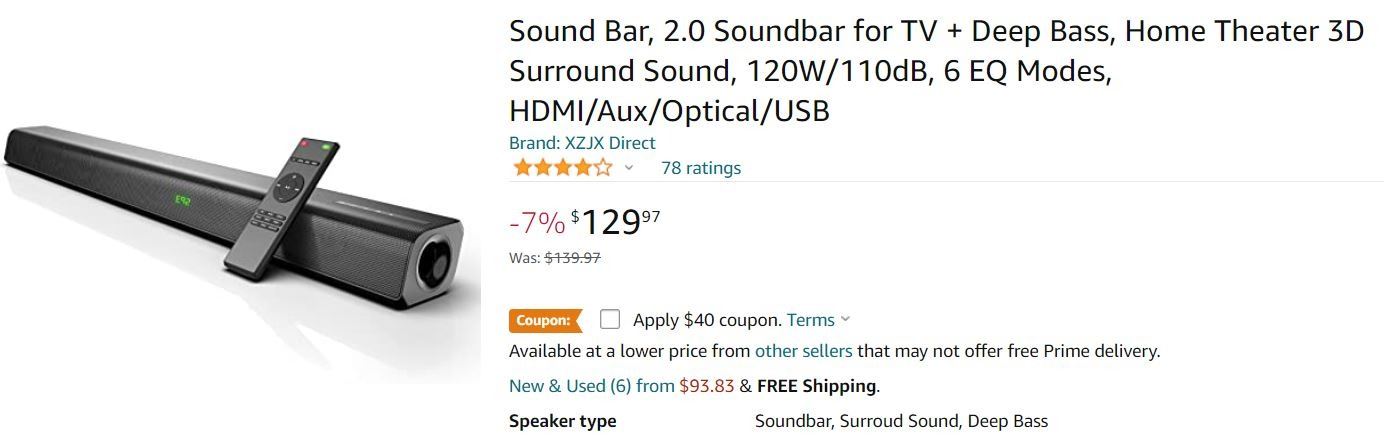Image resolution: width=1384 pixels, height=435 pixels.
Task: Click the FREE Shipping text
Action: click(817, 386)
